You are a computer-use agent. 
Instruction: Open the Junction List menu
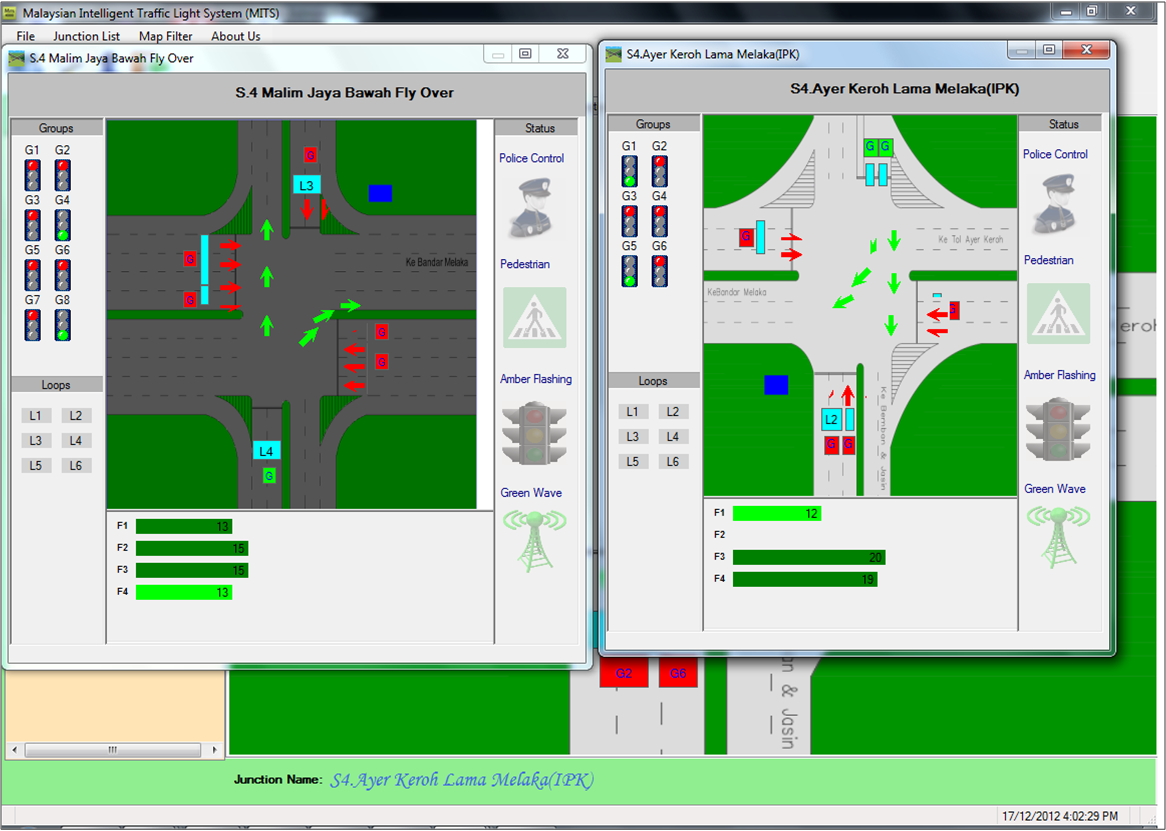pos(87,36)
